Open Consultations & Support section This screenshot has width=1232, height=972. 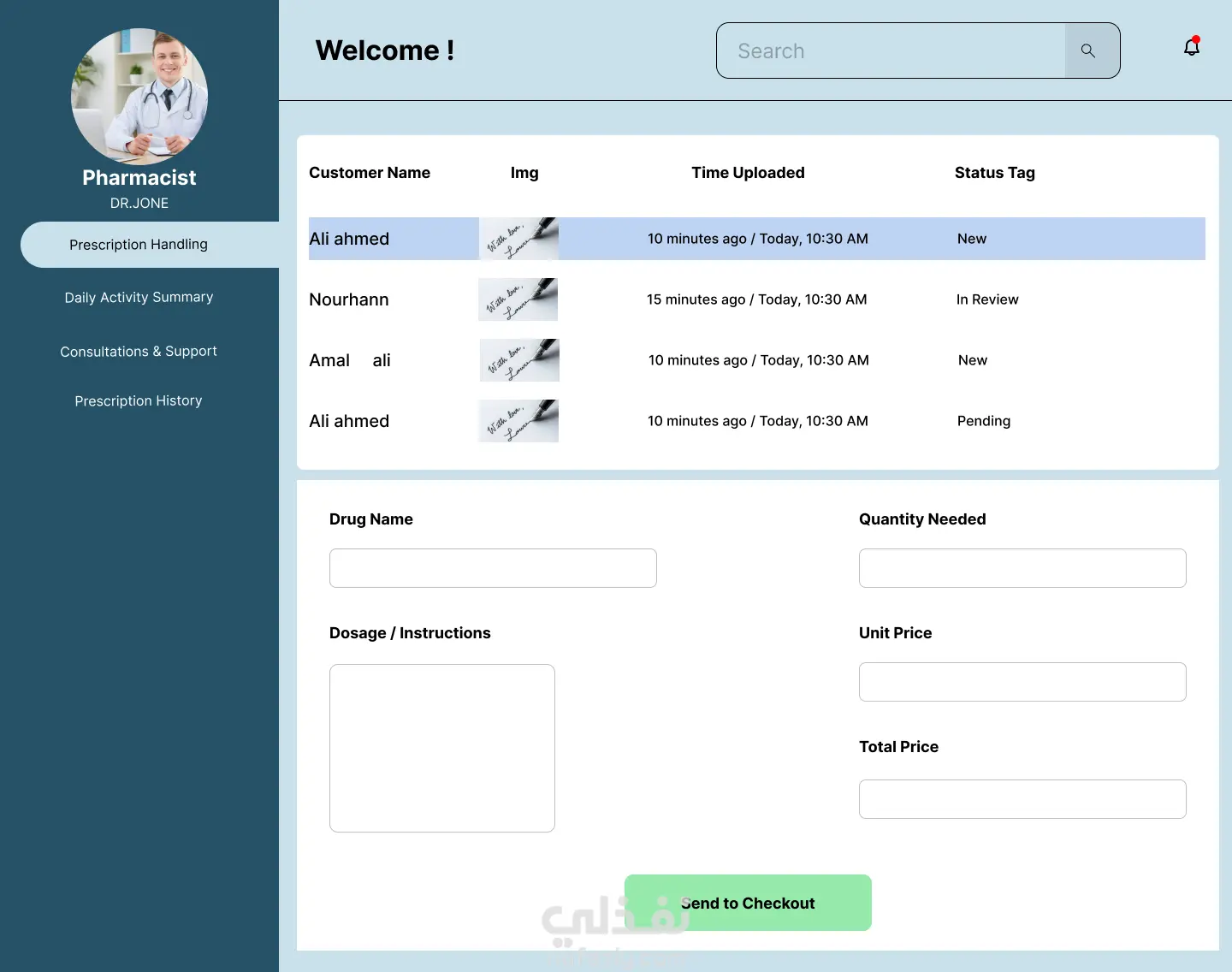139,351
